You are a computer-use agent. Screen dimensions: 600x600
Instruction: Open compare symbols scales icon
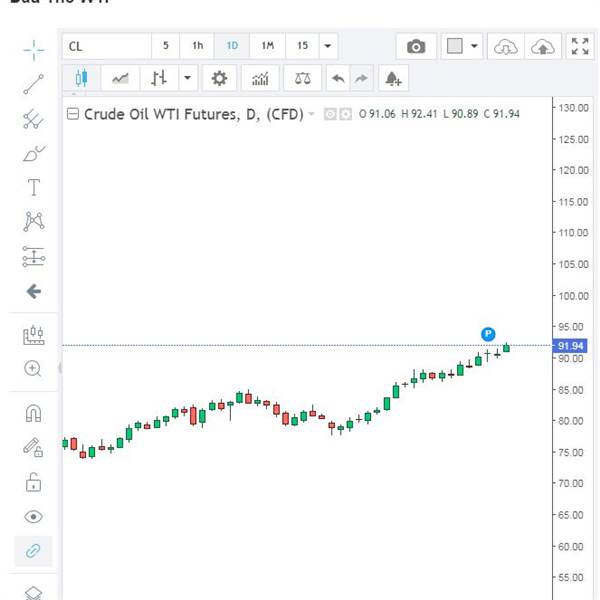coord(302,78)
